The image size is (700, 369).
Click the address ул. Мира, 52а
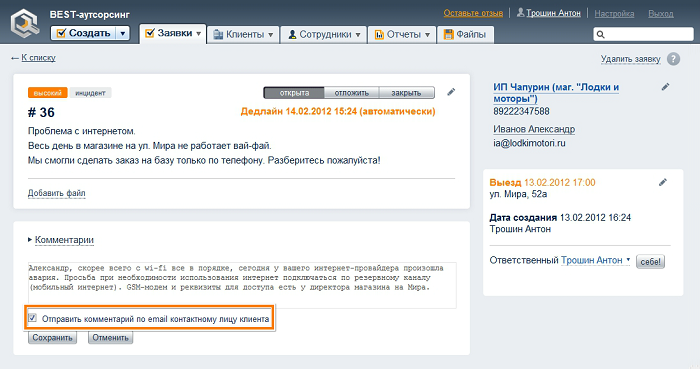point(518,194)
